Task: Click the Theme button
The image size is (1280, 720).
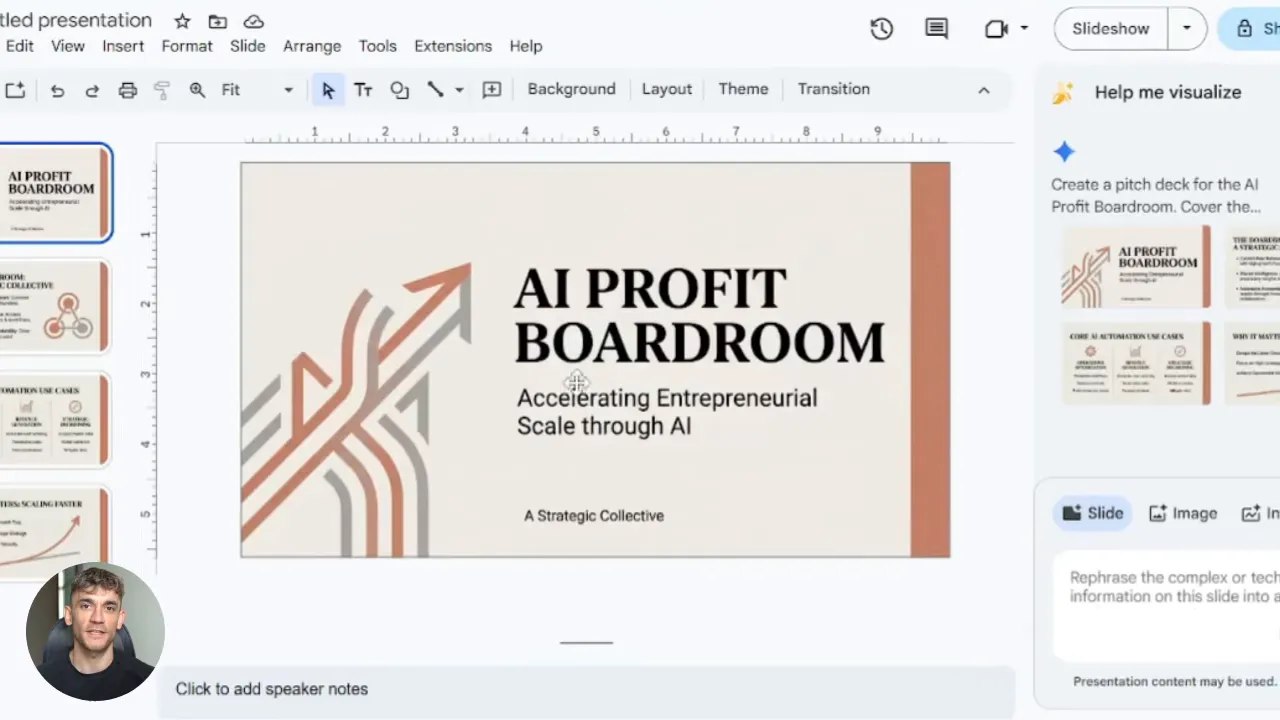Action: tap(743, 89)
